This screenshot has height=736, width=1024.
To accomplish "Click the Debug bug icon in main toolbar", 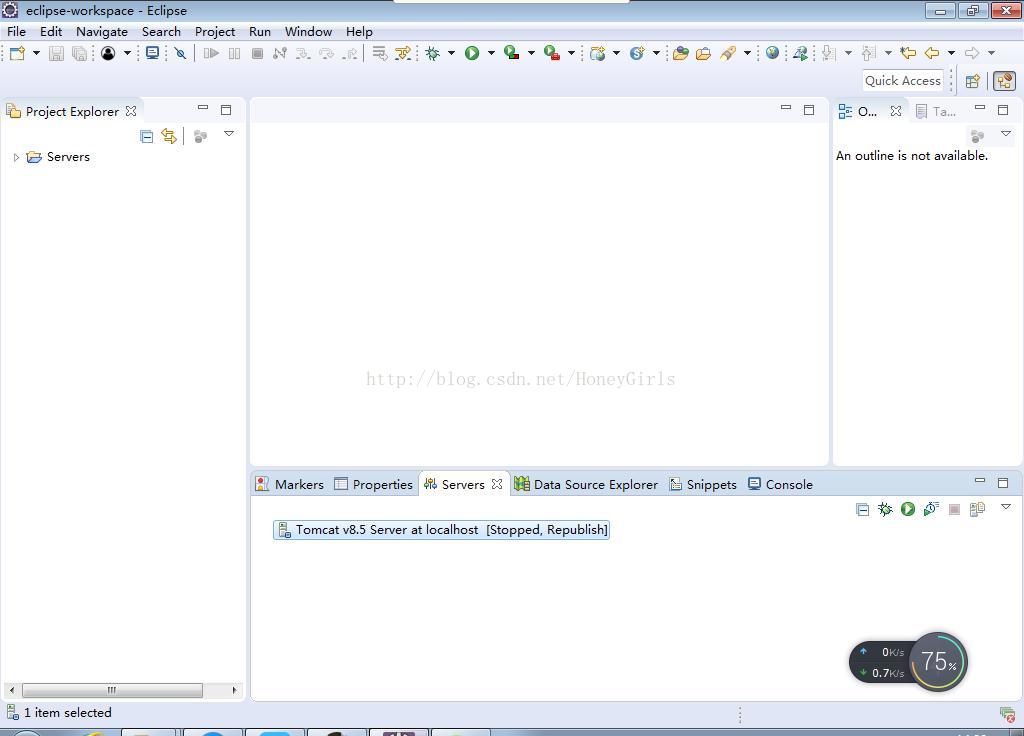I will click(432, 53).
